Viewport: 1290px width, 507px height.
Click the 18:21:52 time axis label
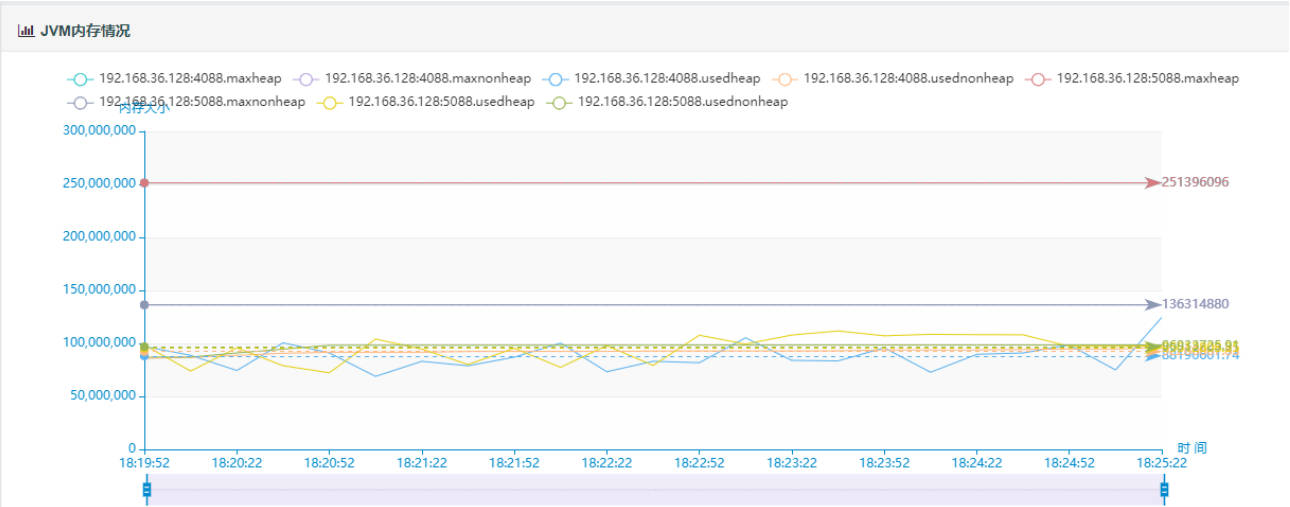point(514,464)
